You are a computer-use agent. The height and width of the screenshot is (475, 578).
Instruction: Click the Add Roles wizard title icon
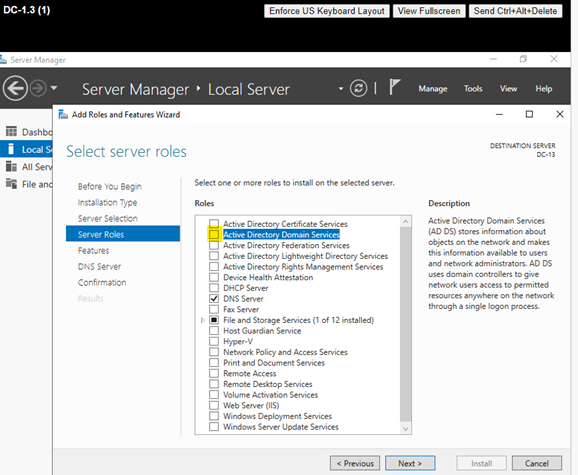coord(63,115)
